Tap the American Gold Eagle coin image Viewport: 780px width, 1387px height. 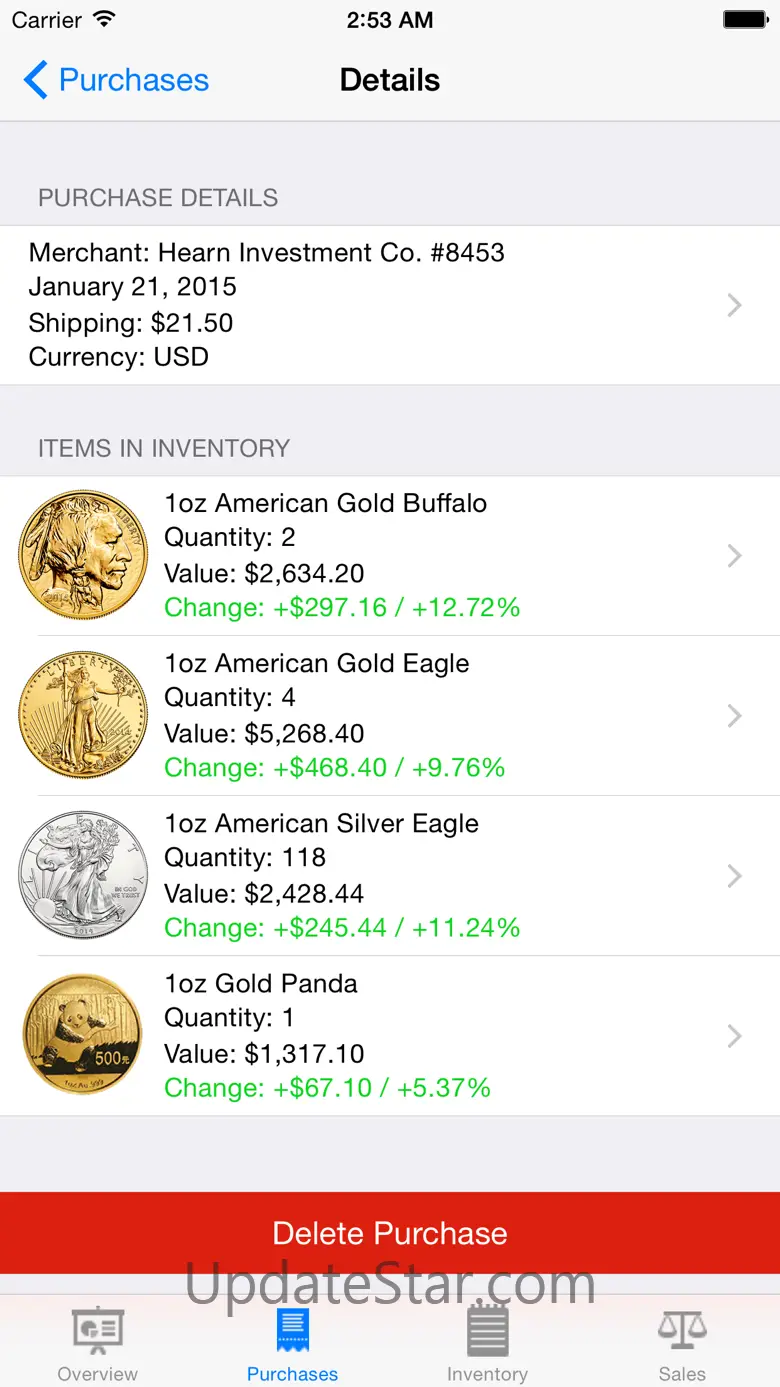click(83, 715)
